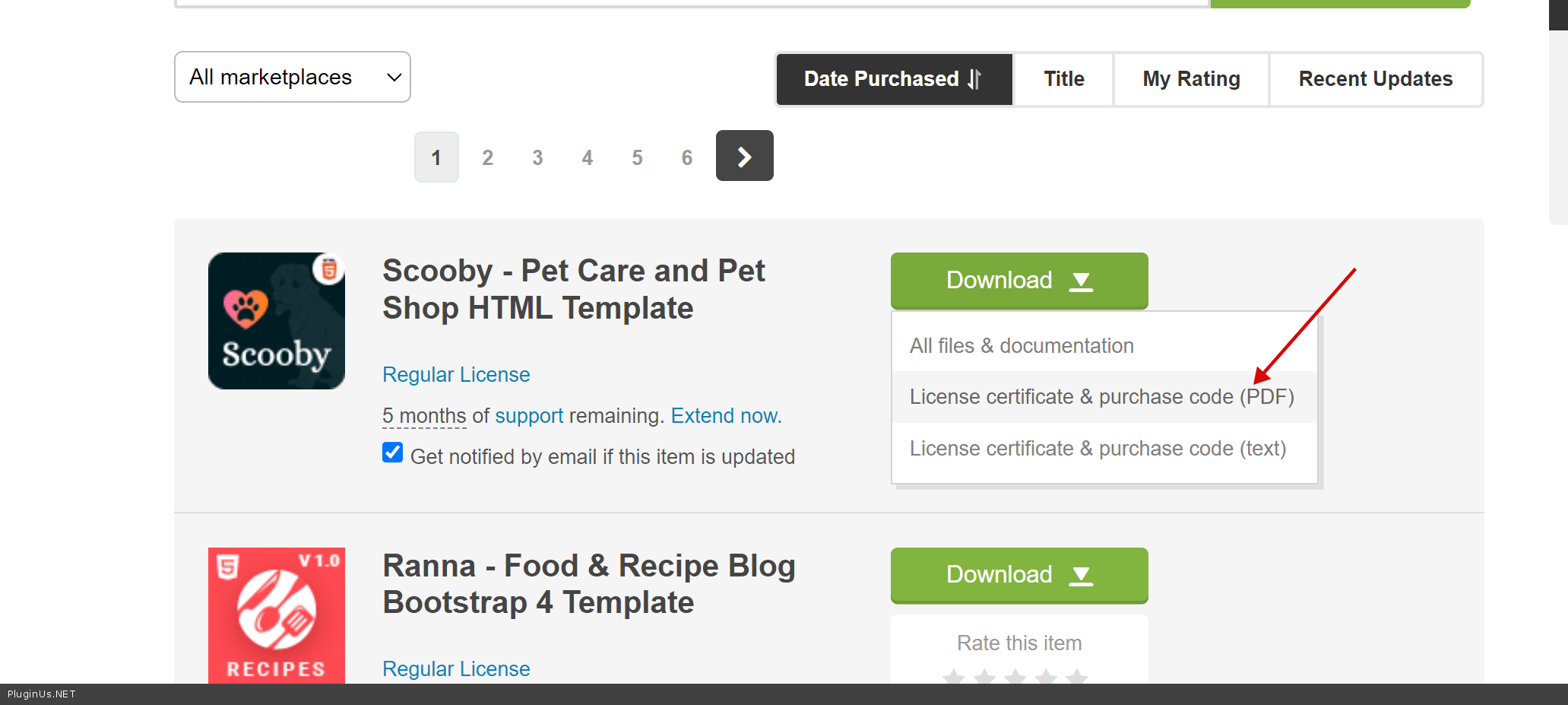Click the next page arrow button

744,156
